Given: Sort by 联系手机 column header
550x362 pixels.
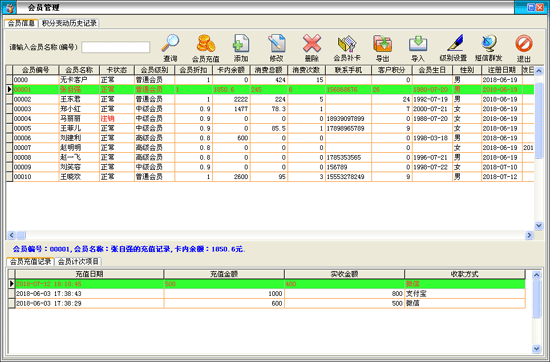Looking at the screenshot, I should pyautogui.click(x=348, y=70).
